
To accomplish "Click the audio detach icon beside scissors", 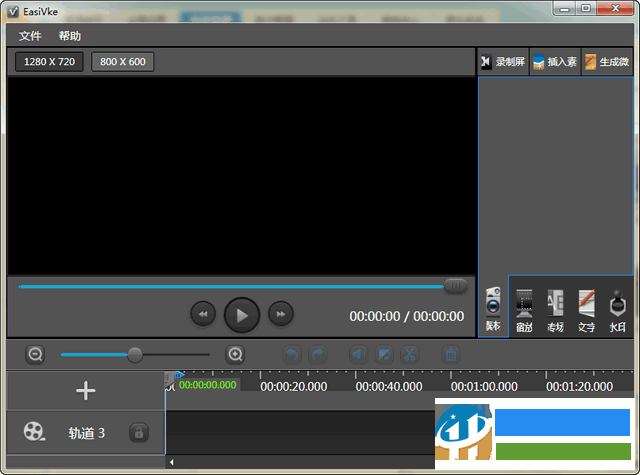I will [x=384, y=355].
